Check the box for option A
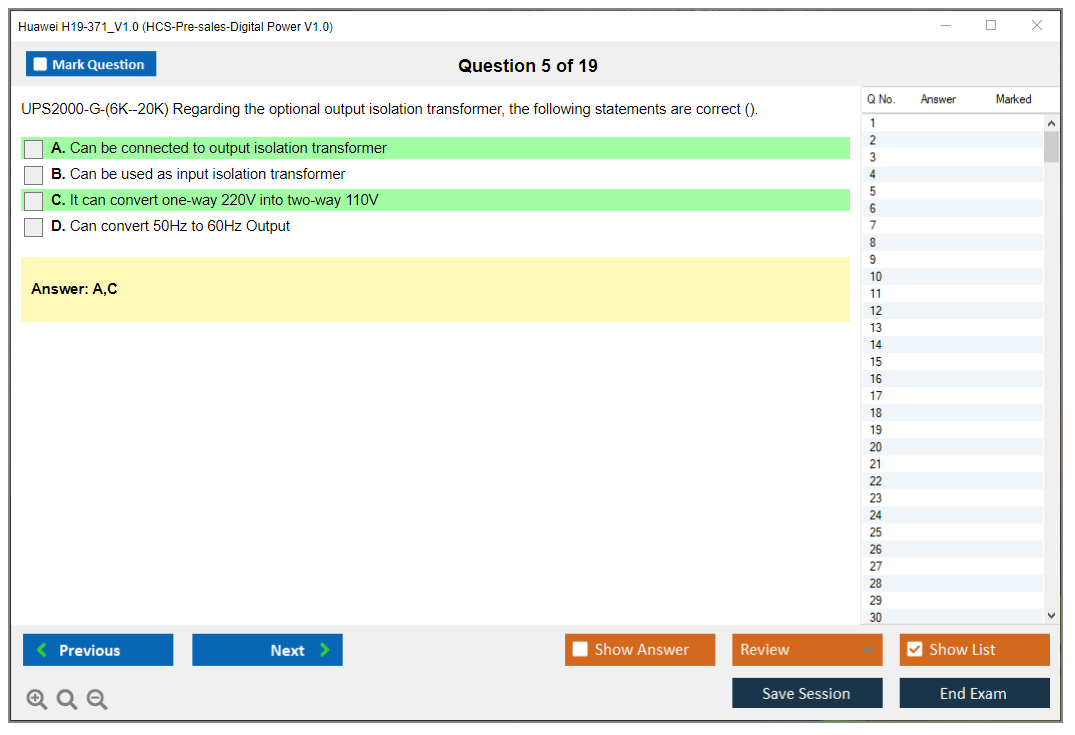 pyautogui.click(x=34, y=149)
